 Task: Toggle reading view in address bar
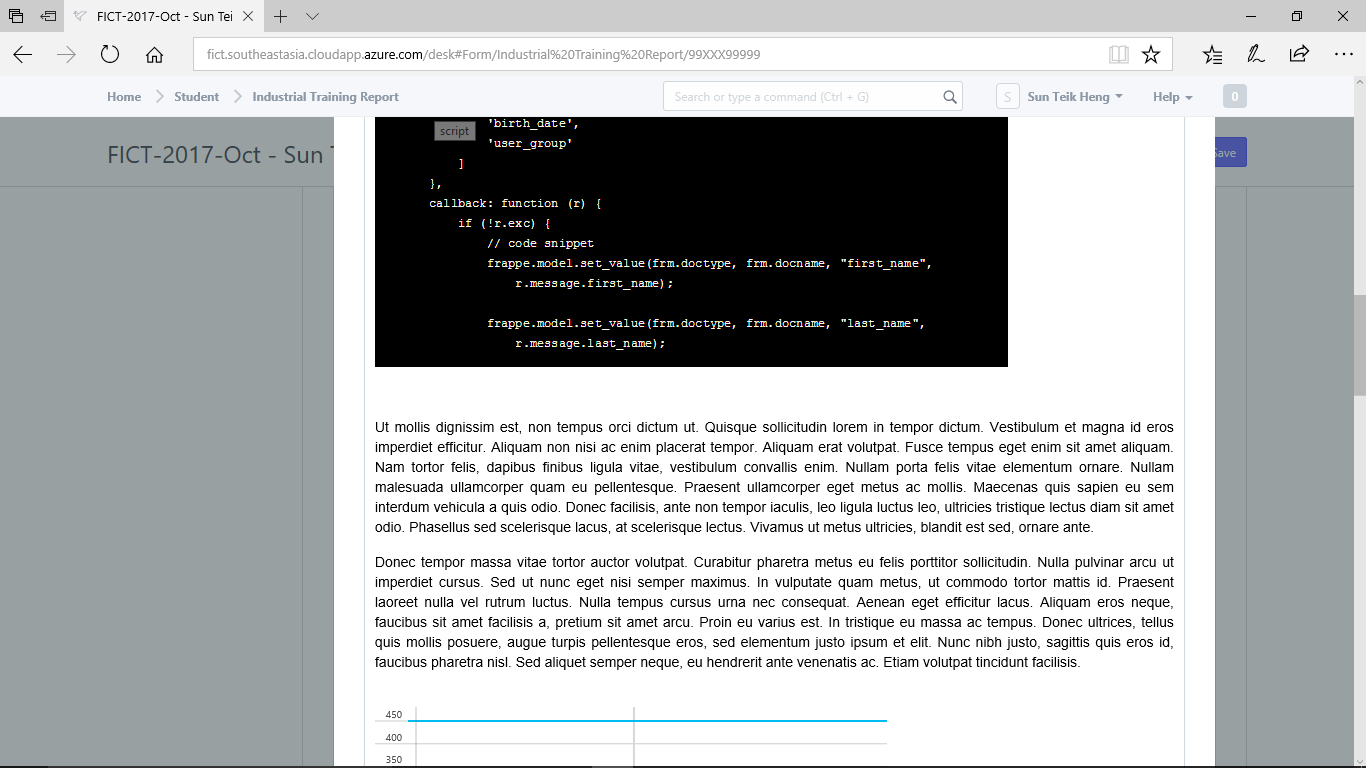pyautogui.click(x=1118, y=55)
